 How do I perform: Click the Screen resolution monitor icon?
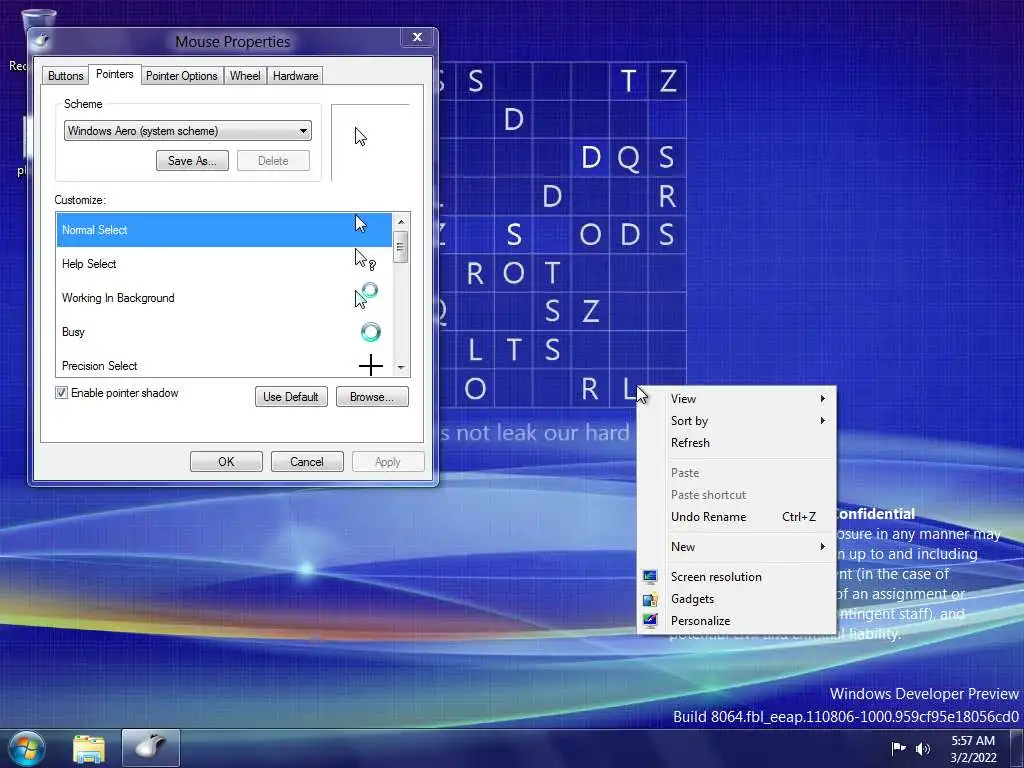click(650, 577)
